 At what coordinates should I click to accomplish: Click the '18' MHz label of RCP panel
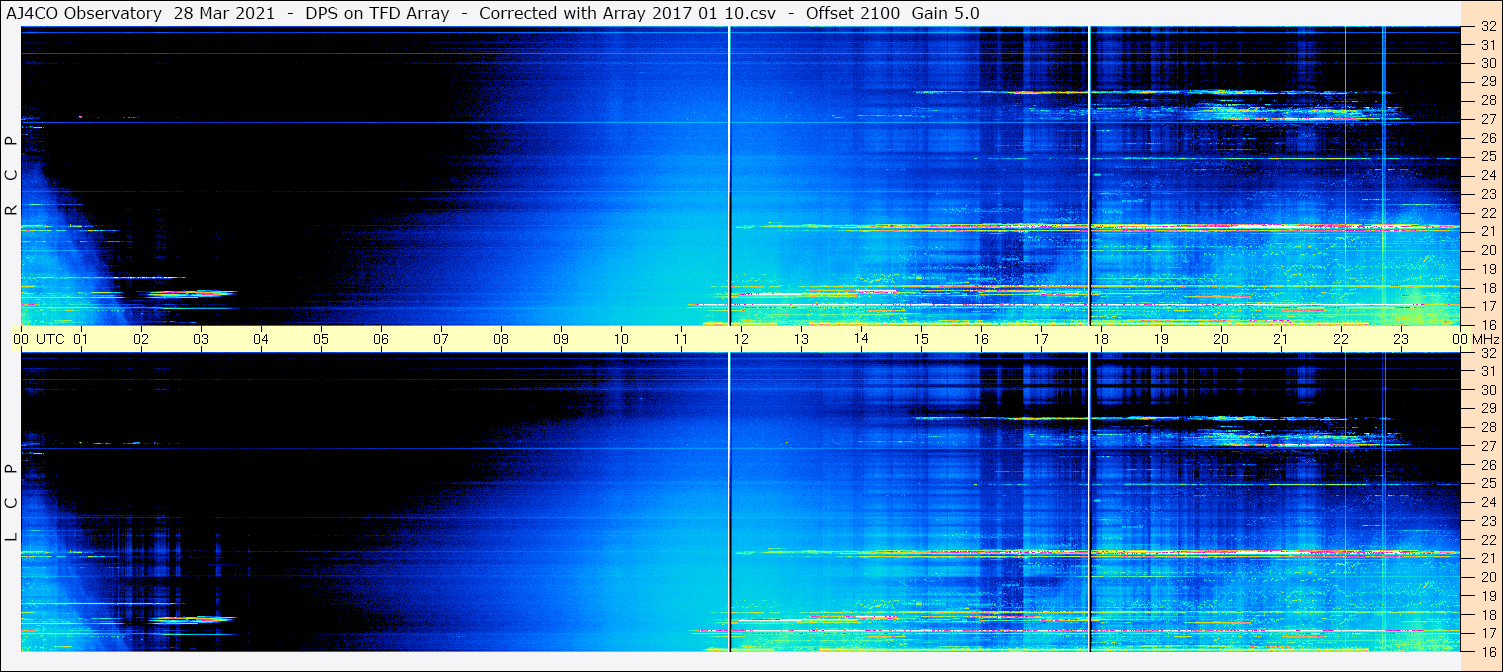pos(1487,288)
